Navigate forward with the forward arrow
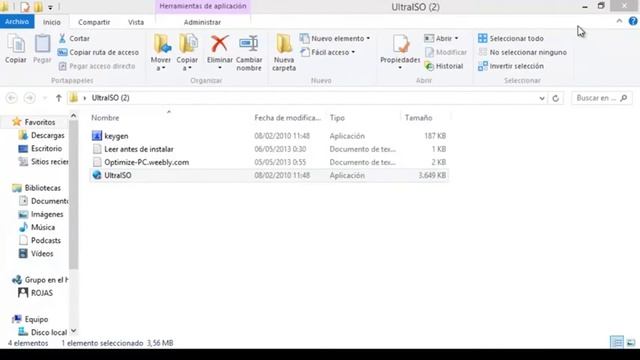The image size is (640, 360). click(29, 98)
